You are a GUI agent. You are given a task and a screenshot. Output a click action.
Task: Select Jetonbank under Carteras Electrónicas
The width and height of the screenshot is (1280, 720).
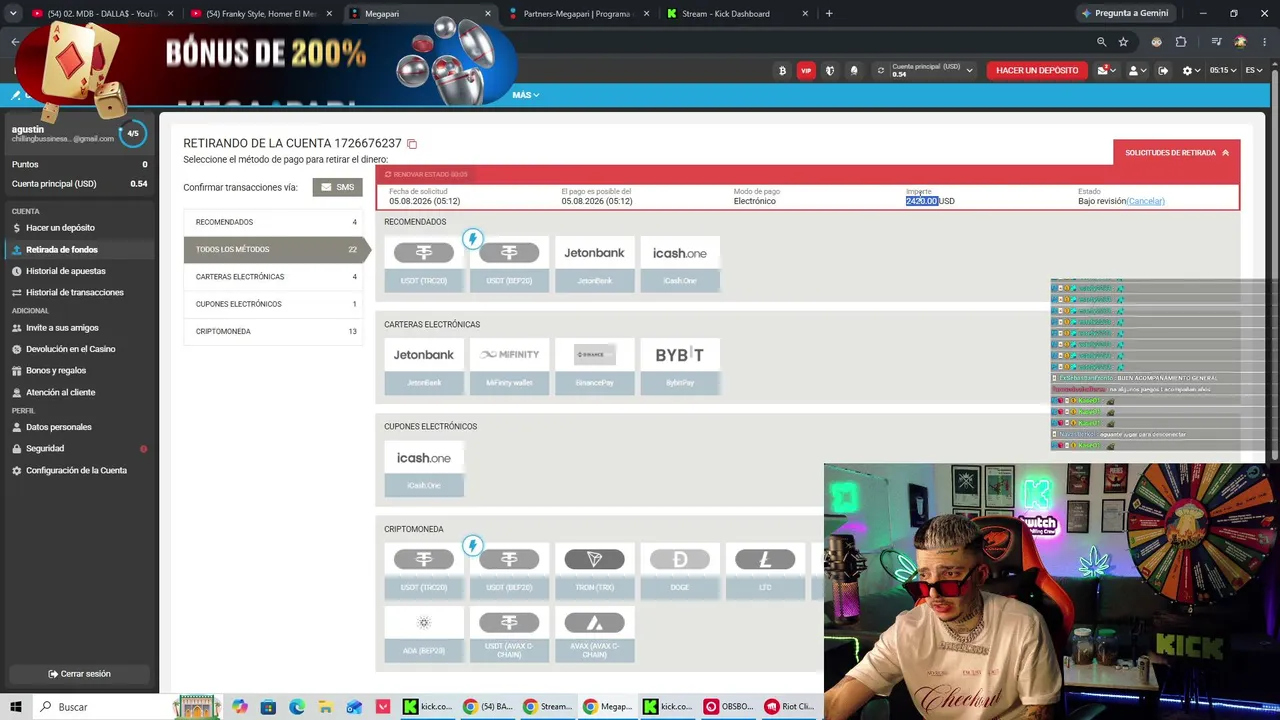click(424, 366)
